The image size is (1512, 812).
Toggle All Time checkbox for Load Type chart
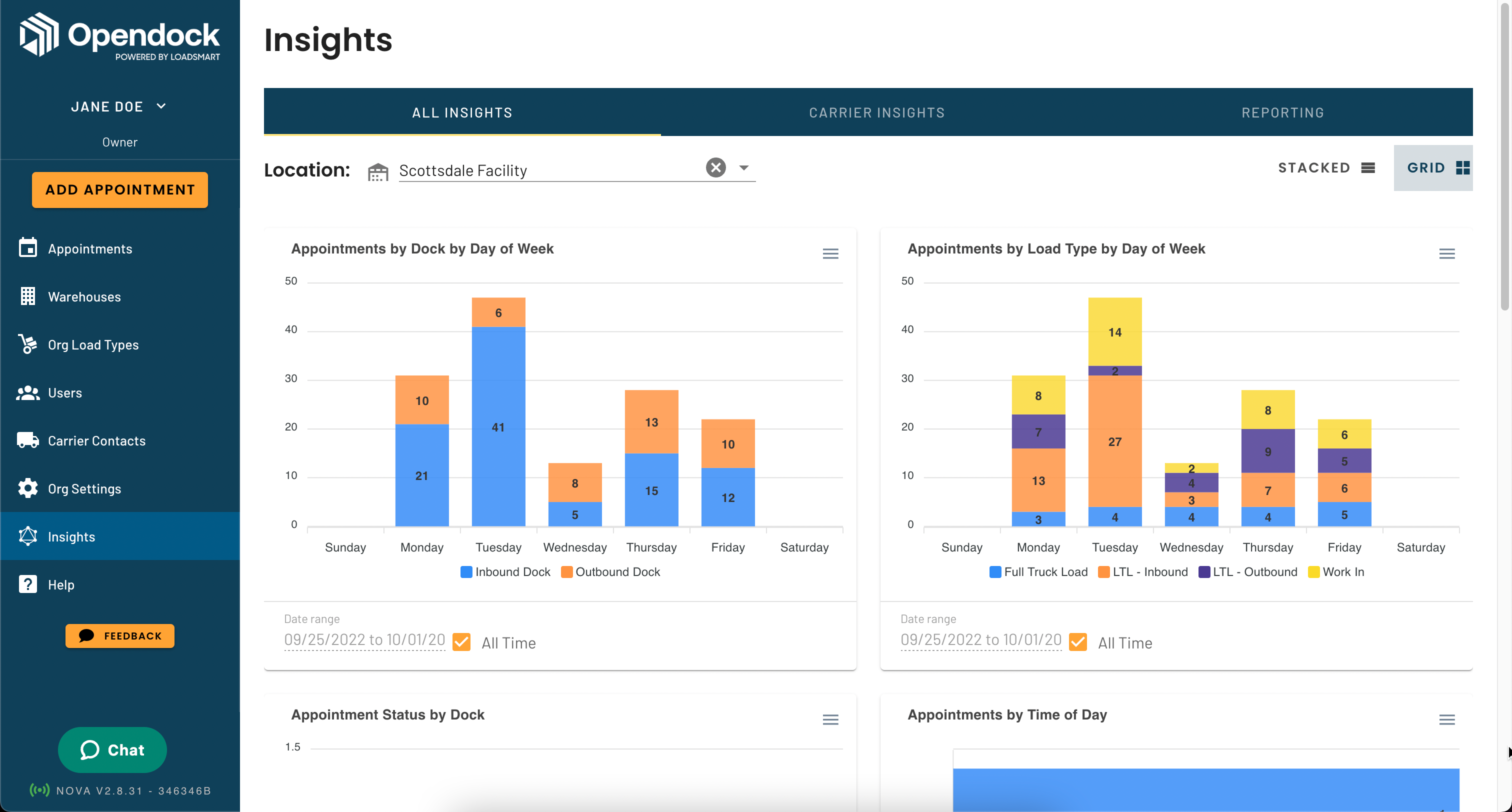pyautogui.click(x=1078, y=642)
